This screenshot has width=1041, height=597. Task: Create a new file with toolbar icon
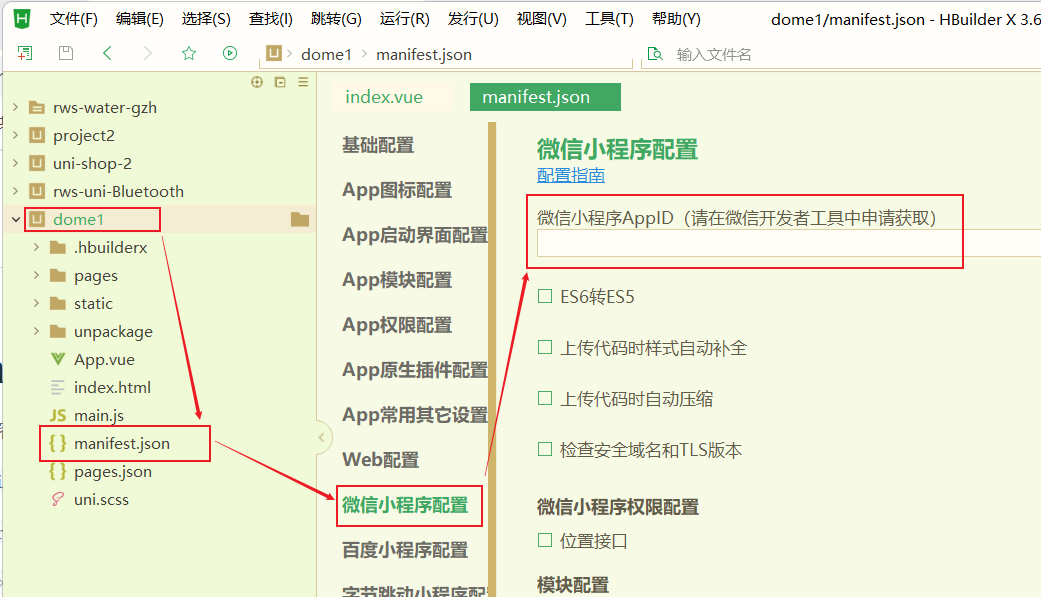click(x=25, y=53)
